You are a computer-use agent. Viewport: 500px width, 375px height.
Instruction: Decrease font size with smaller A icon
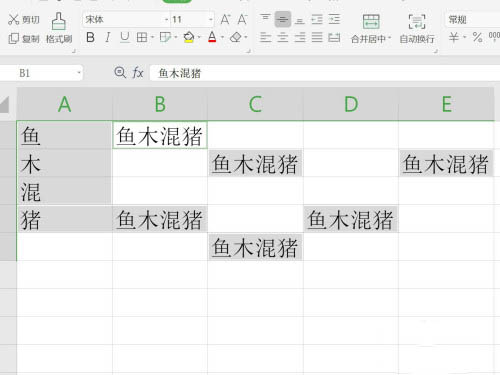242,20
